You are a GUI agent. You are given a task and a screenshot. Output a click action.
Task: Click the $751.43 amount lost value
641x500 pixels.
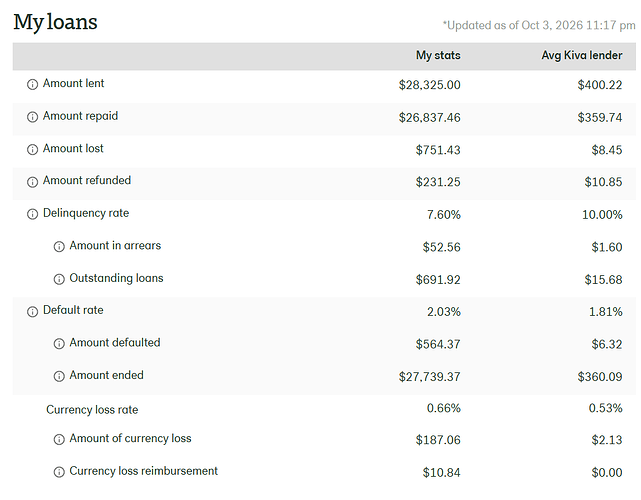pyautogui.click(x=438, y=150)
